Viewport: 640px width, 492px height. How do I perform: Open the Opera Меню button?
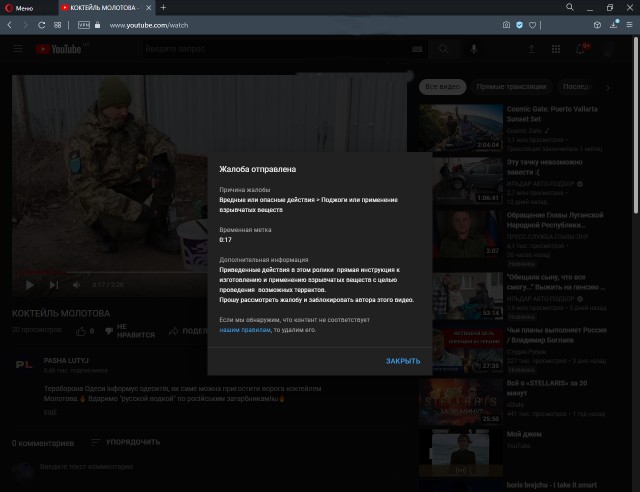tap(19, 8)
